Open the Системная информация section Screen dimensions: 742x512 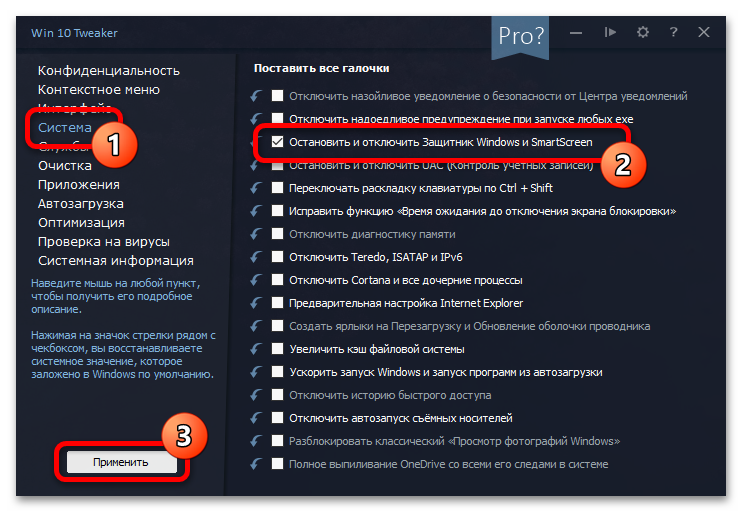(116, 260)
